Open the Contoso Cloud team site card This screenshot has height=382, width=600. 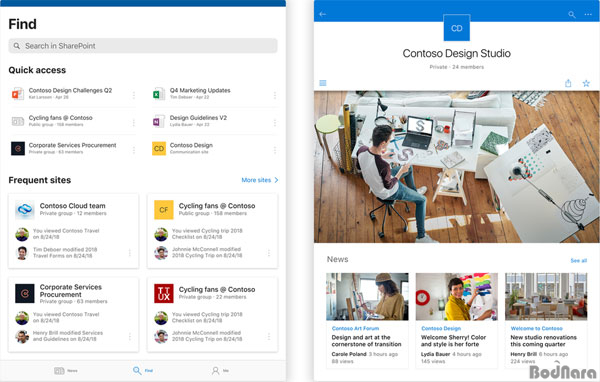point(73,230)
